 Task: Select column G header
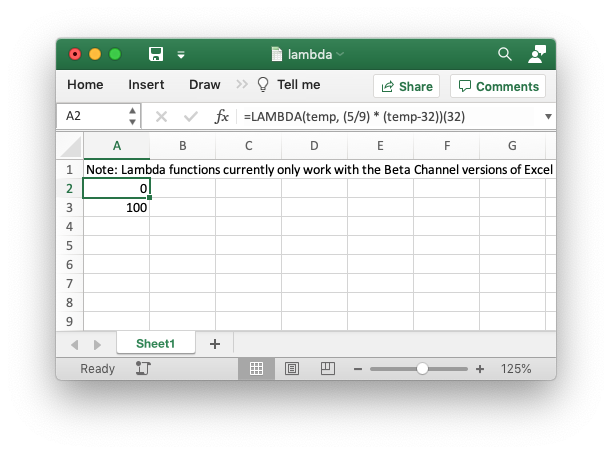tap(512, 146)
